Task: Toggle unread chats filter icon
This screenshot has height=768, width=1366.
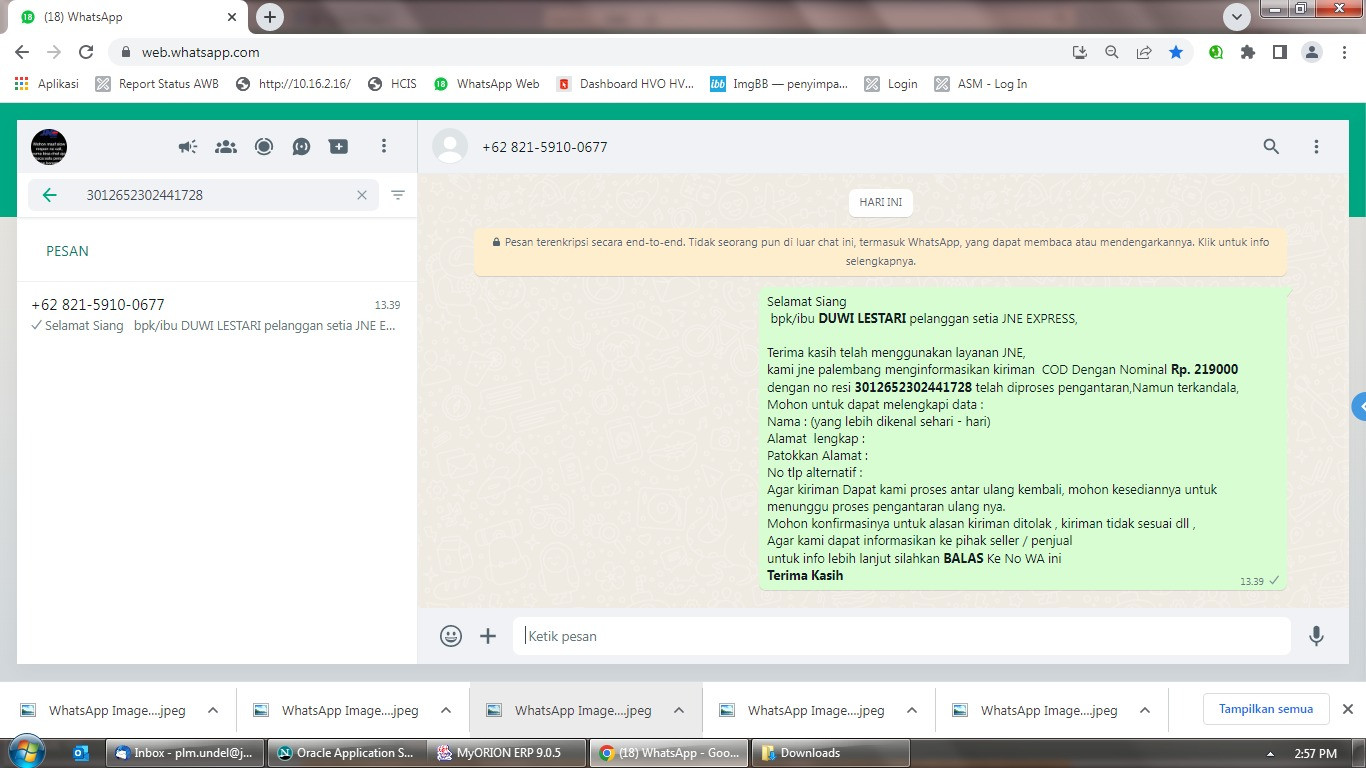Action: pos(398,195)
